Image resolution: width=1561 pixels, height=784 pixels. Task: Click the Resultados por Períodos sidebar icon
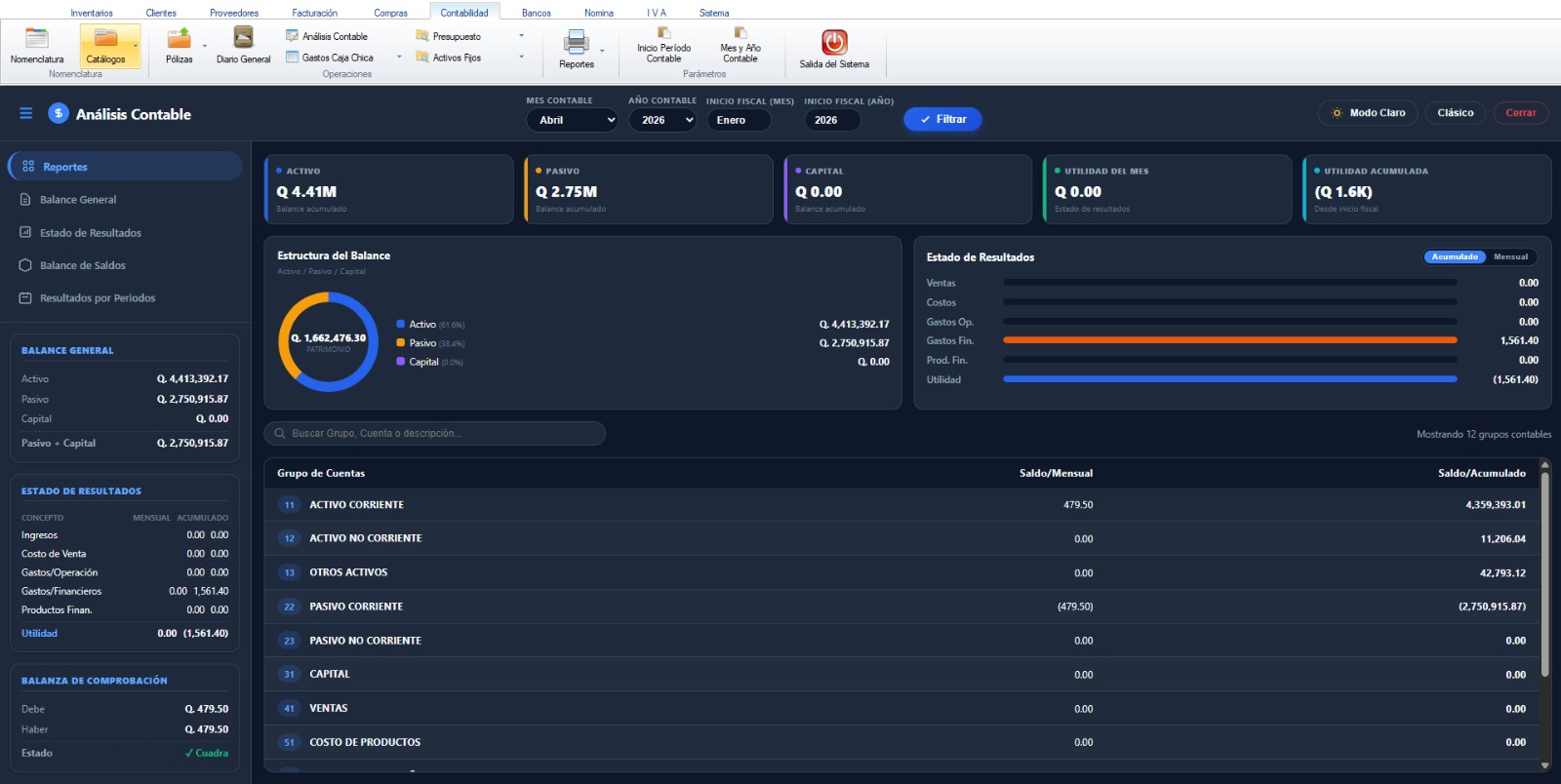[25, 298]
